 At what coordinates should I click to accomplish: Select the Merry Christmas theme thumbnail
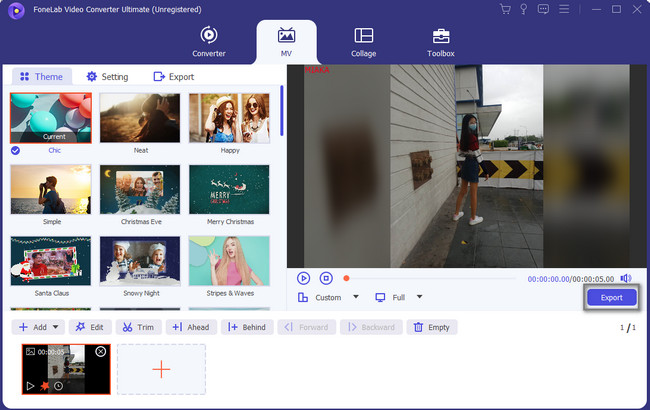[x=229, y=189]
